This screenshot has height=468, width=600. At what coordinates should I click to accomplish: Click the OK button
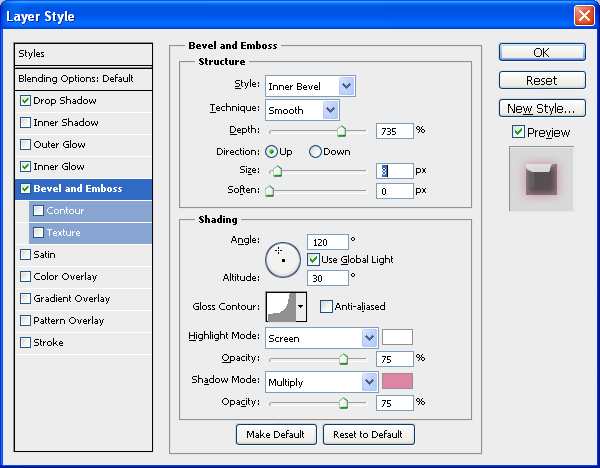tap(542, 52)
